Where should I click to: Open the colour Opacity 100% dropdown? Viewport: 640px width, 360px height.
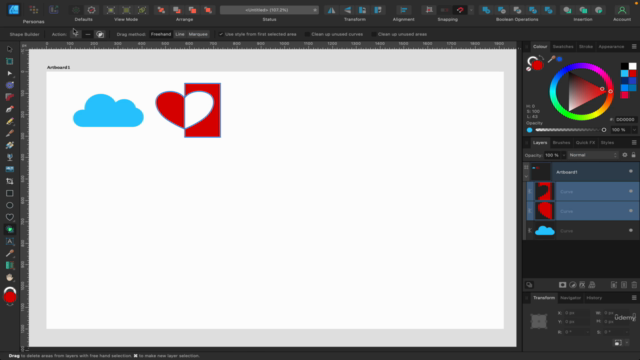[634, 130]
